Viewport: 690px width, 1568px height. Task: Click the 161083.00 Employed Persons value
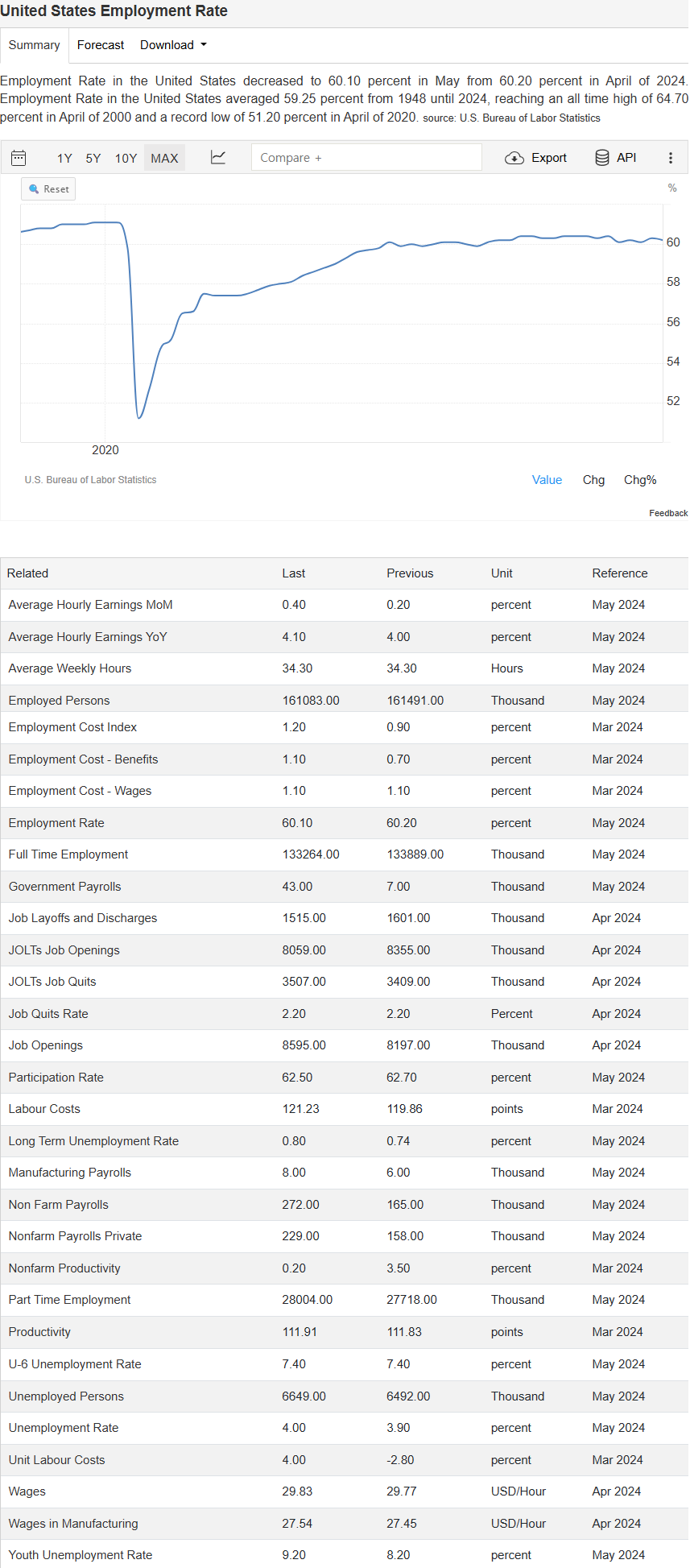(311, 701)
